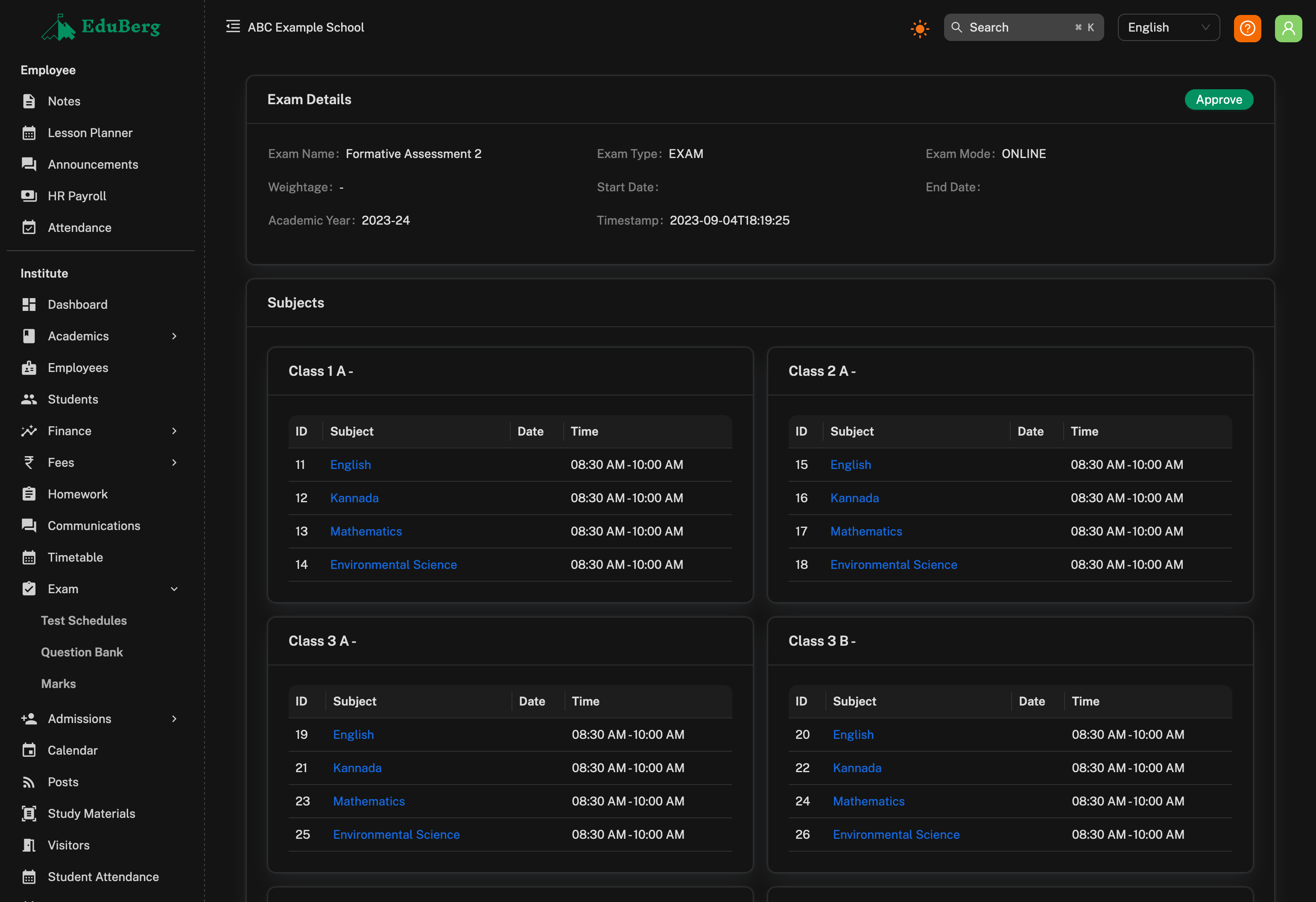
Task: Expand the Academics submenu chevron
Action: pos(174,337)
